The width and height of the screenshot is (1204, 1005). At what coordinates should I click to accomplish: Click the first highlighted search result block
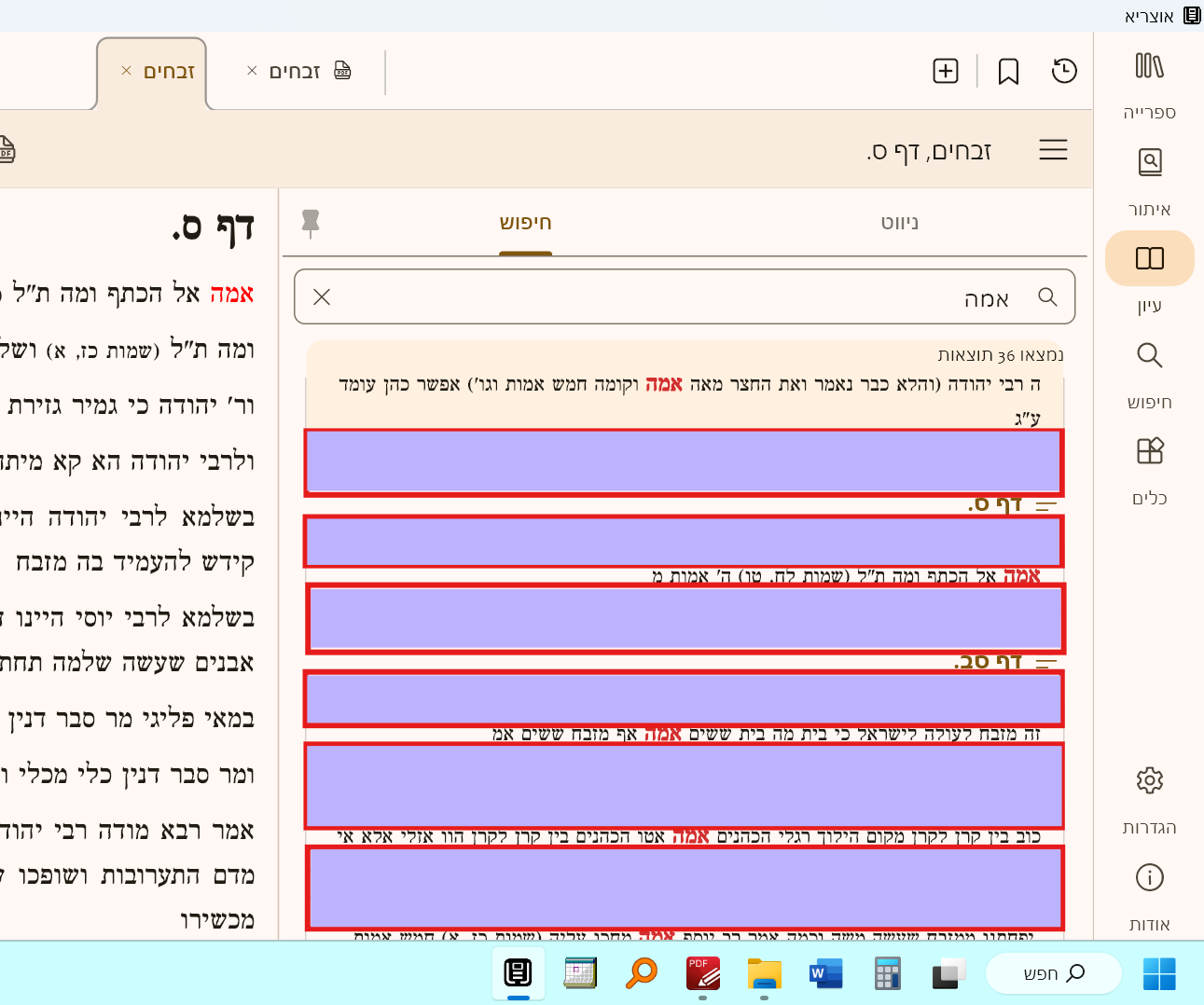[684, 461]
